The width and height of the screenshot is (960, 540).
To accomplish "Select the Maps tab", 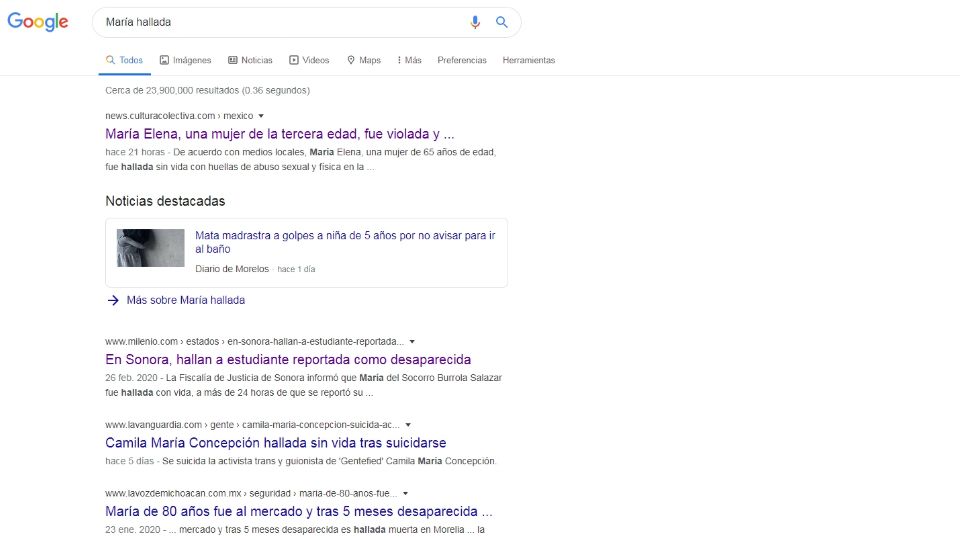I will click(x=364, y=60).
